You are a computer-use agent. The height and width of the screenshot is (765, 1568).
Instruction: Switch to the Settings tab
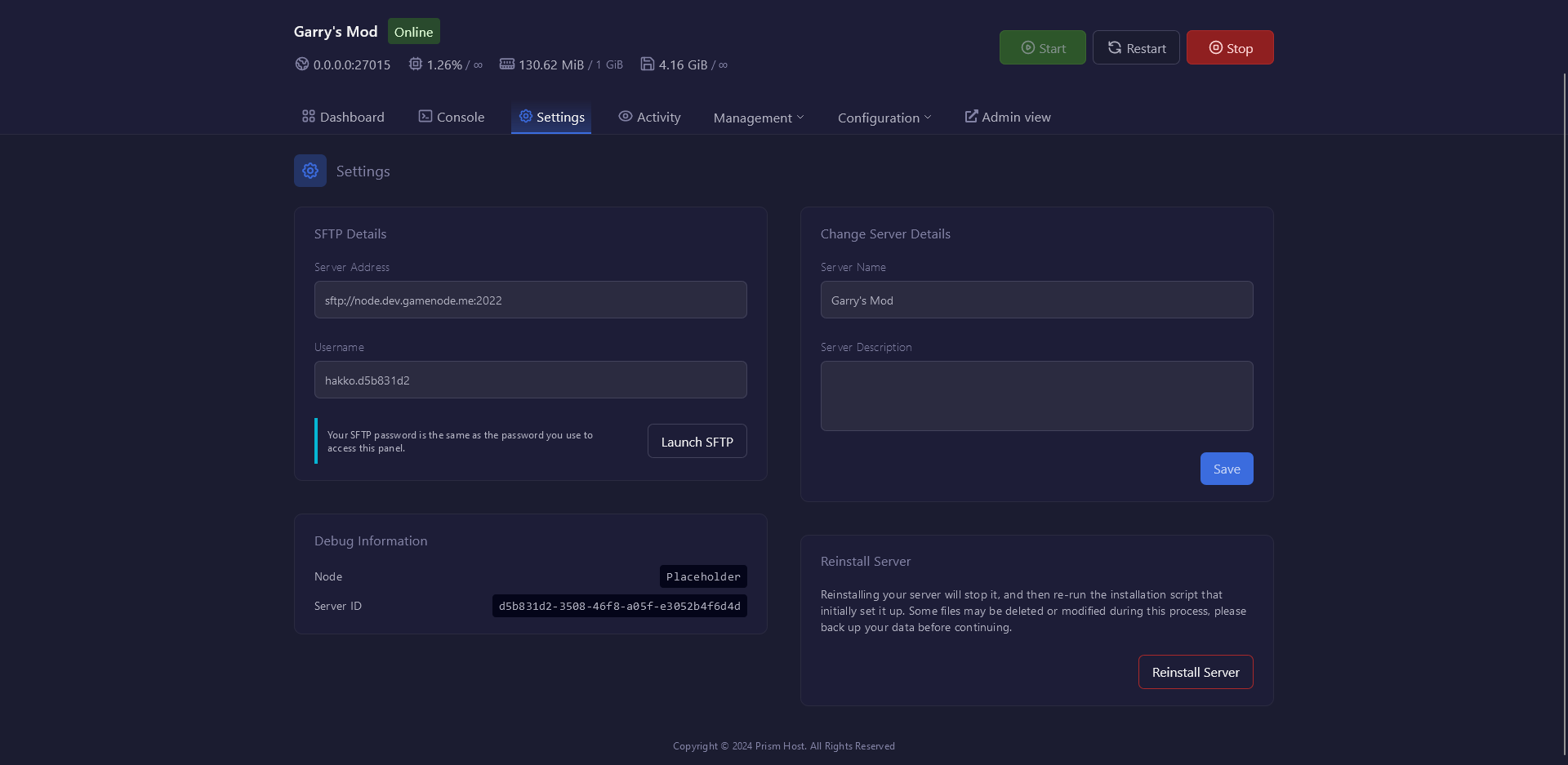click(x=551, y=117)
